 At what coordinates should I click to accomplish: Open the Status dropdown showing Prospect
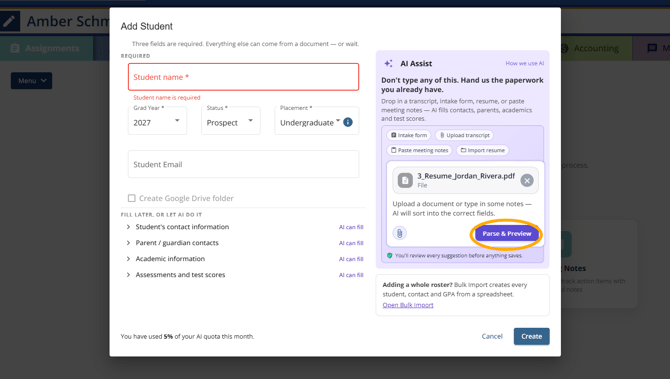(x=231, y=120)
